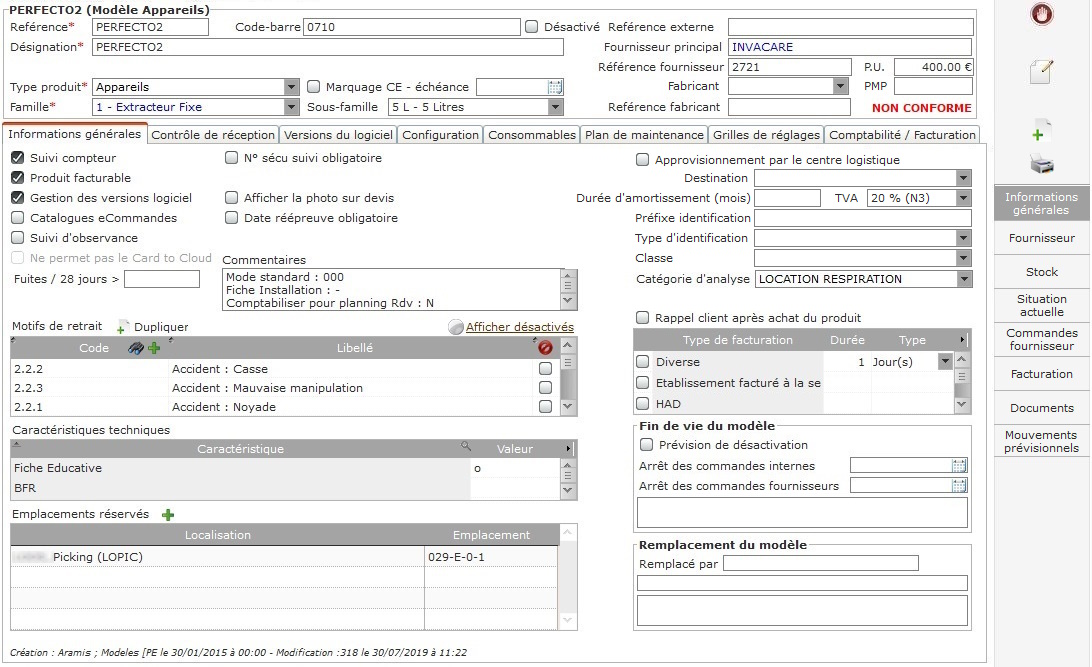The height and width of the screenshot is (667, 1092).
Task: Open the Catégorie d'analyse dropdown
Action: (x=963, y=279)
